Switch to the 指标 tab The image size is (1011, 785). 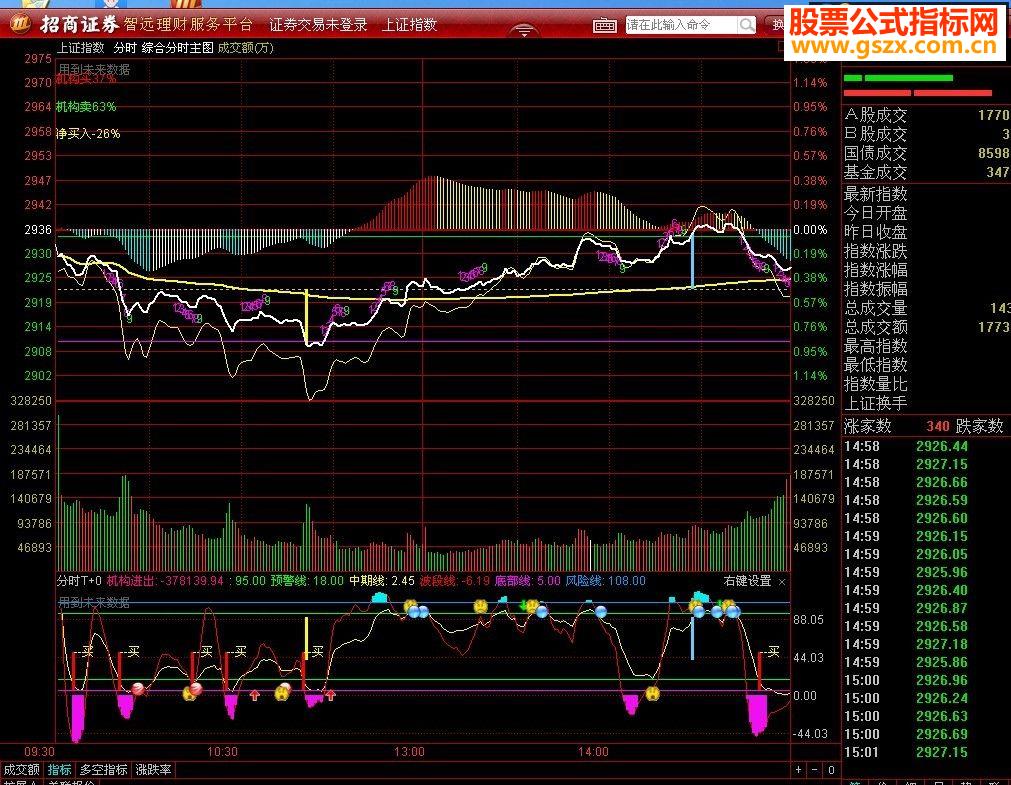60,770
